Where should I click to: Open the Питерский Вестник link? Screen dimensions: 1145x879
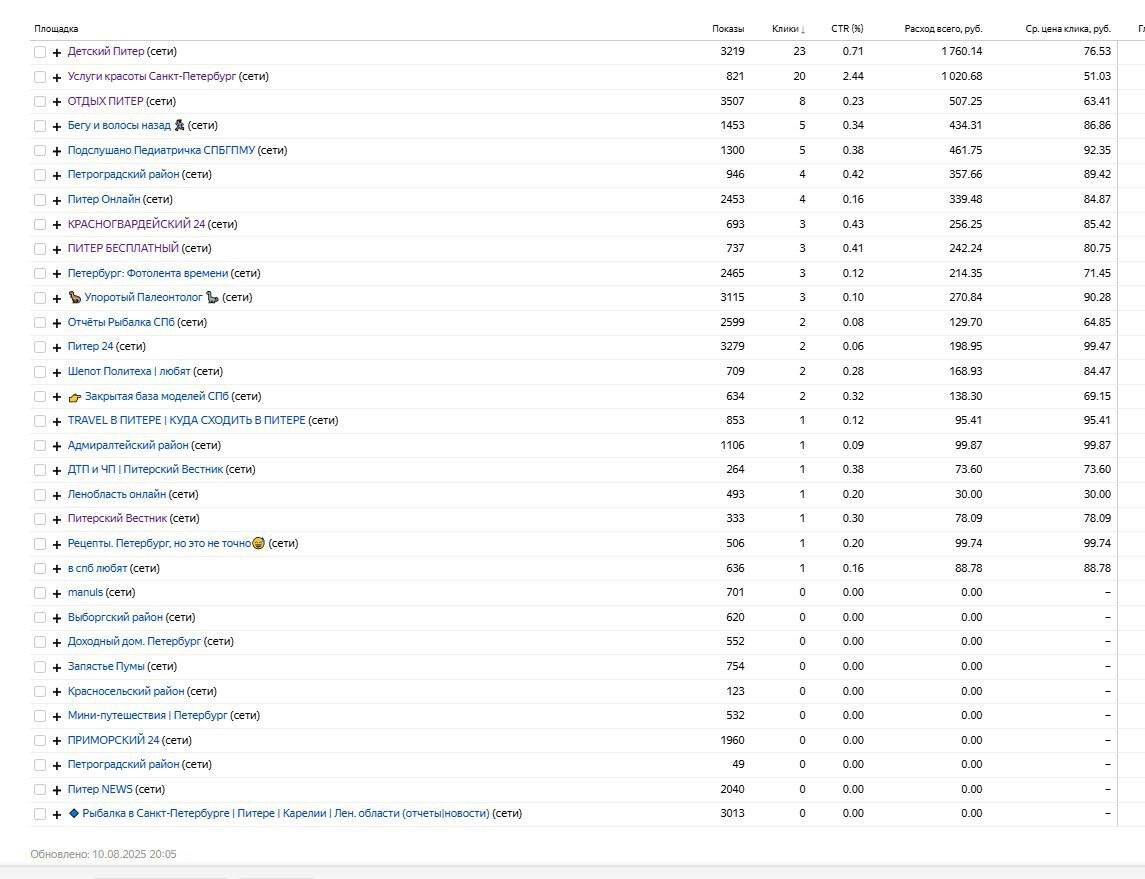tap(118, 518)
